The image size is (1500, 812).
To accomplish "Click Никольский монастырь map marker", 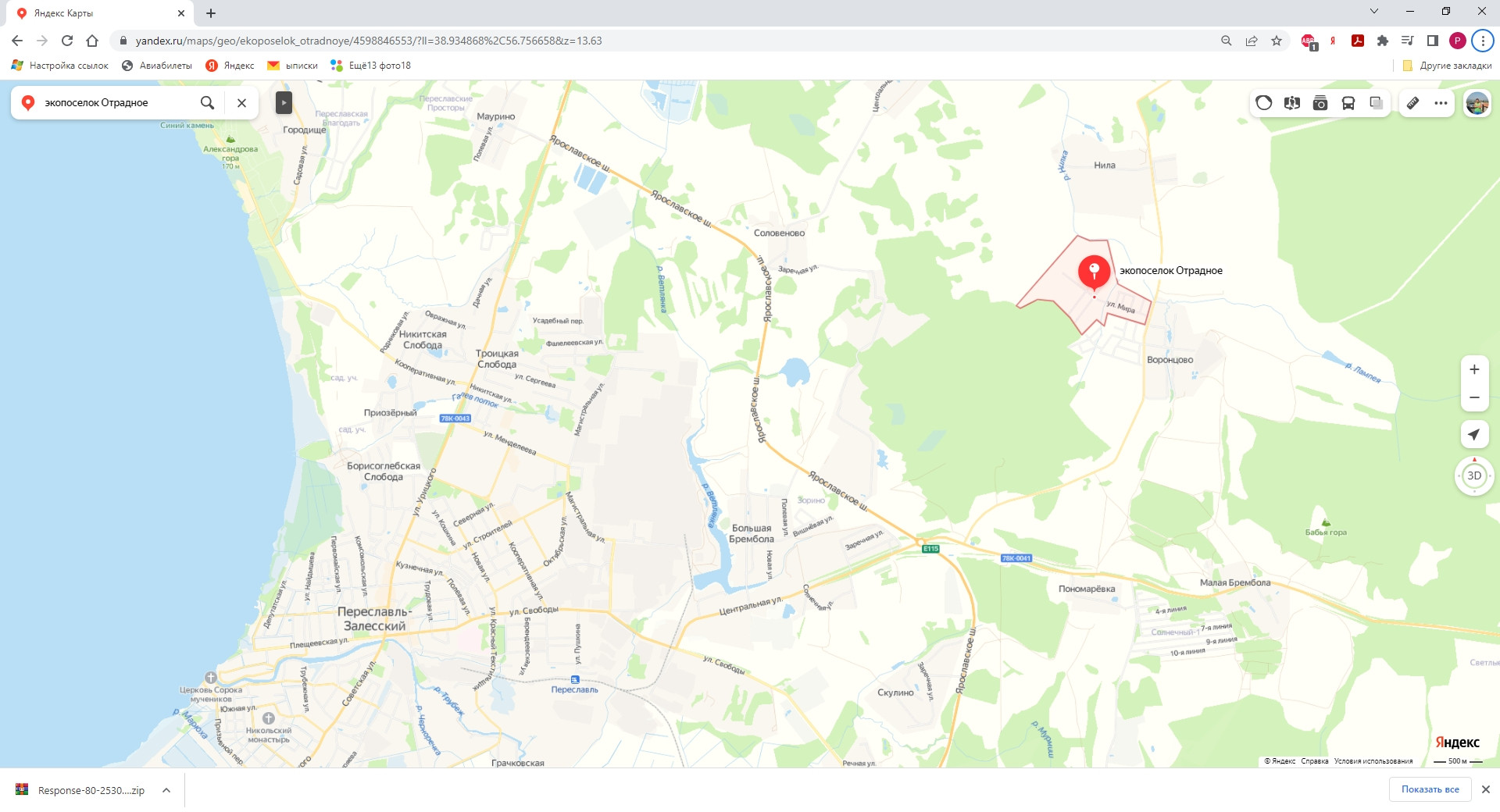I will [268, 718].
